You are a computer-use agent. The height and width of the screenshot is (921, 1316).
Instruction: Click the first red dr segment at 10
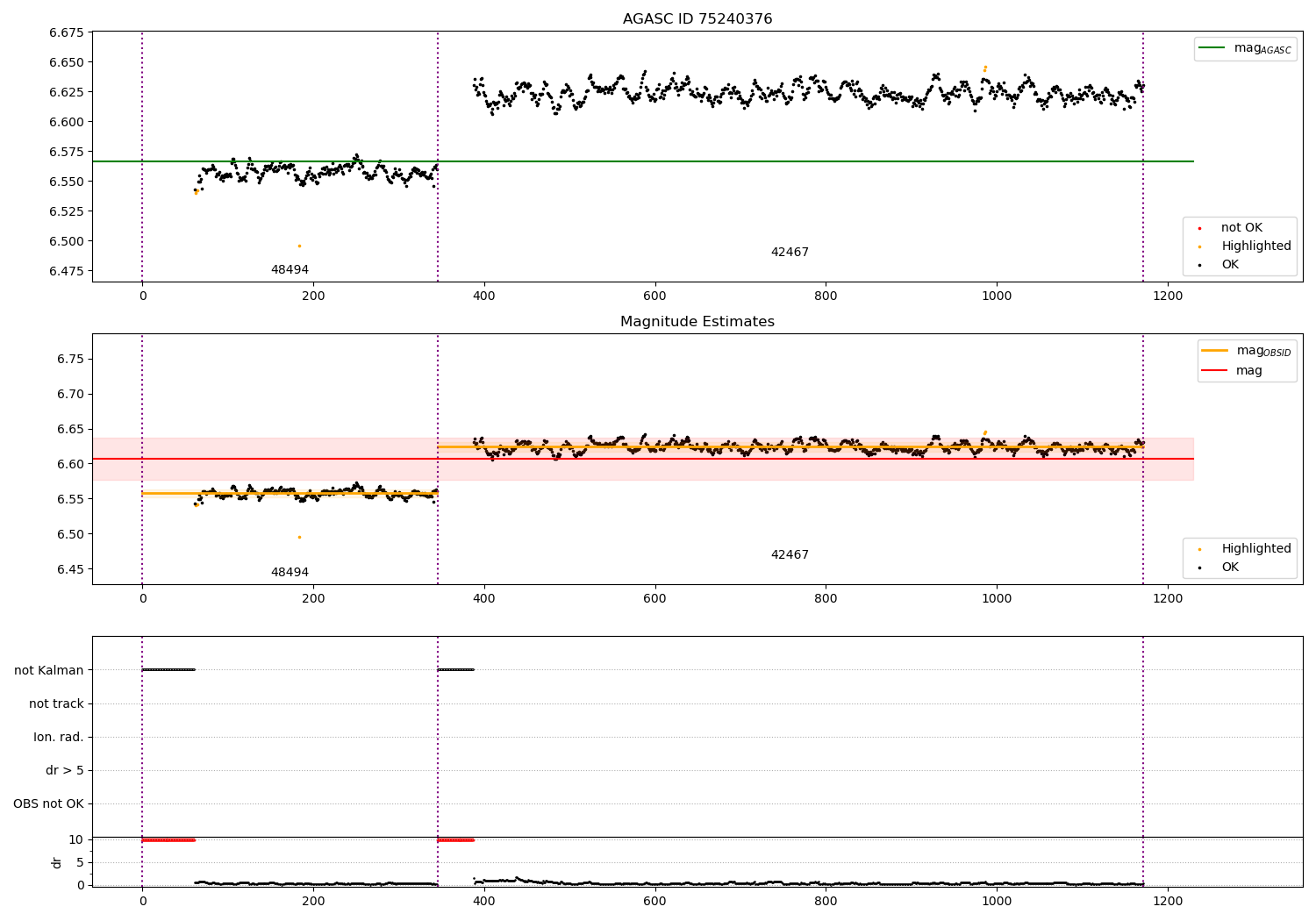click(168, 840)
